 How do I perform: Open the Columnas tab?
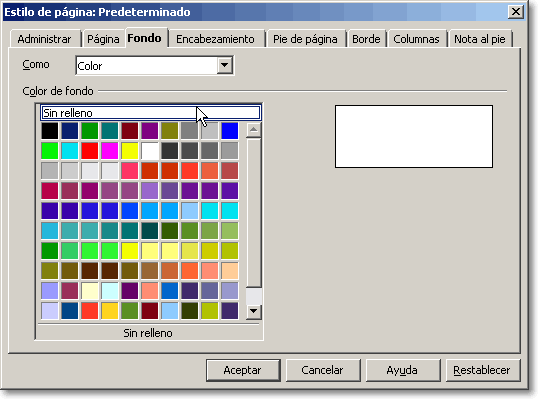coord(416,39)
